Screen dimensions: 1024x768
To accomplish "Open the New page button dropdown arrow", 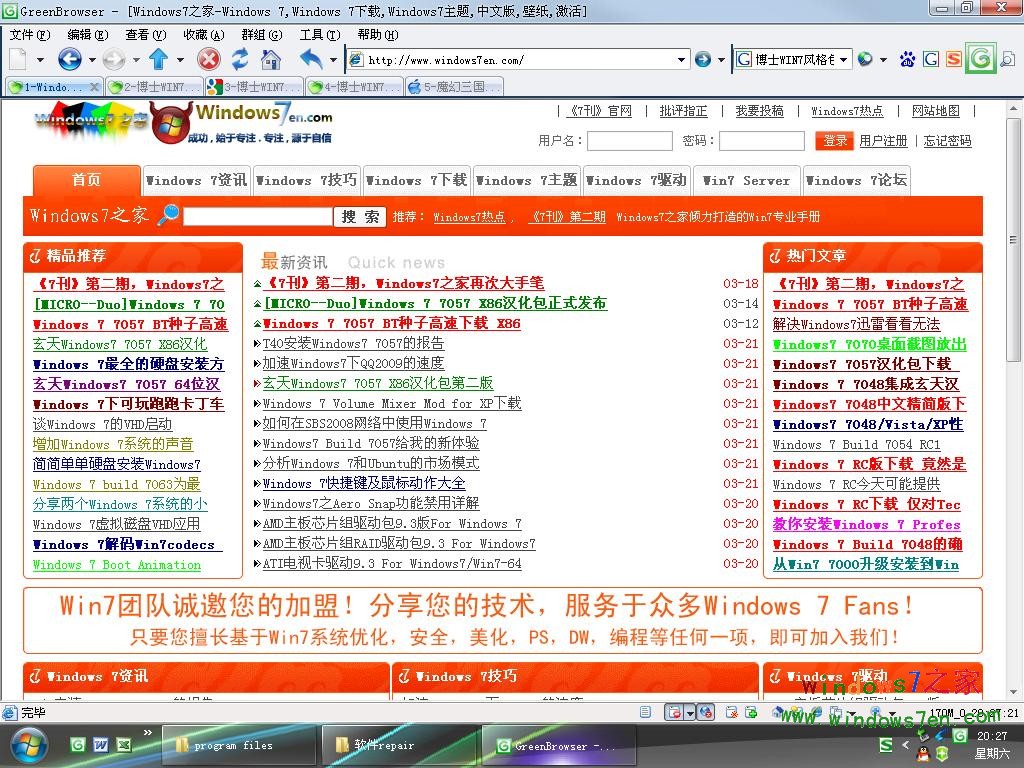I will (40, 60).
